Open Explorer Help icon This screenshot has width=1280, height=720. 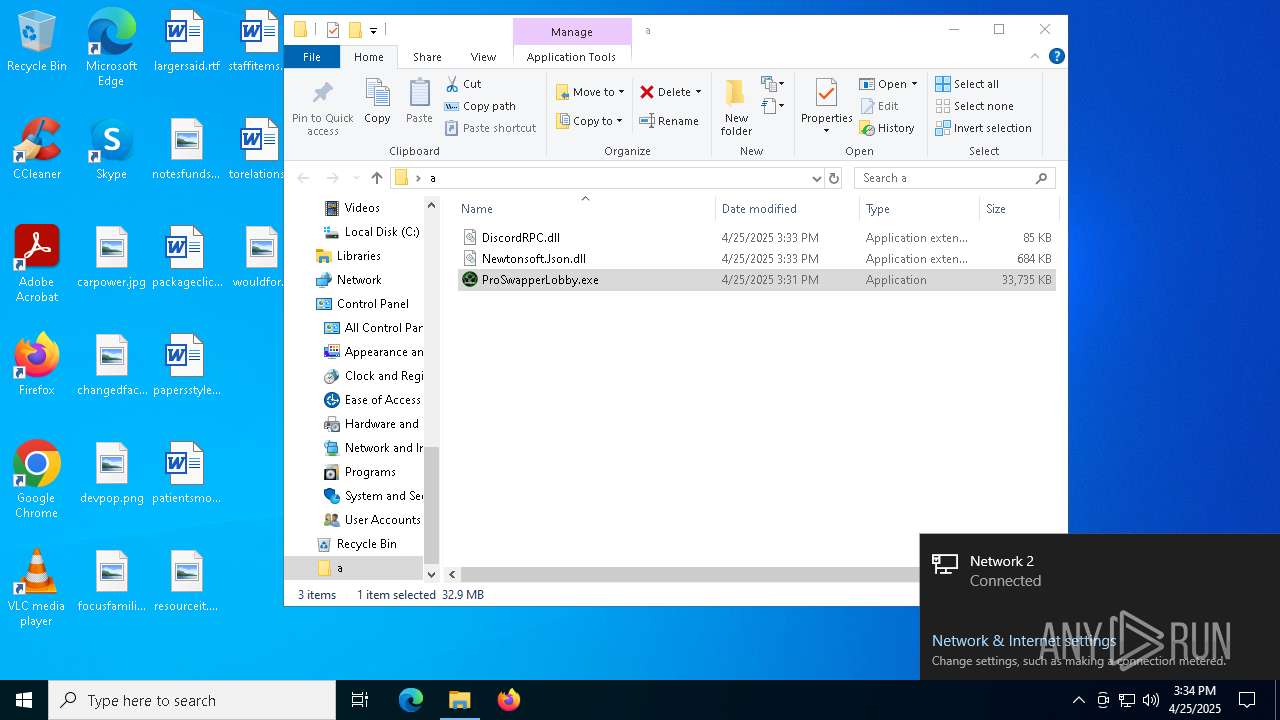[x=1056, y=56]
